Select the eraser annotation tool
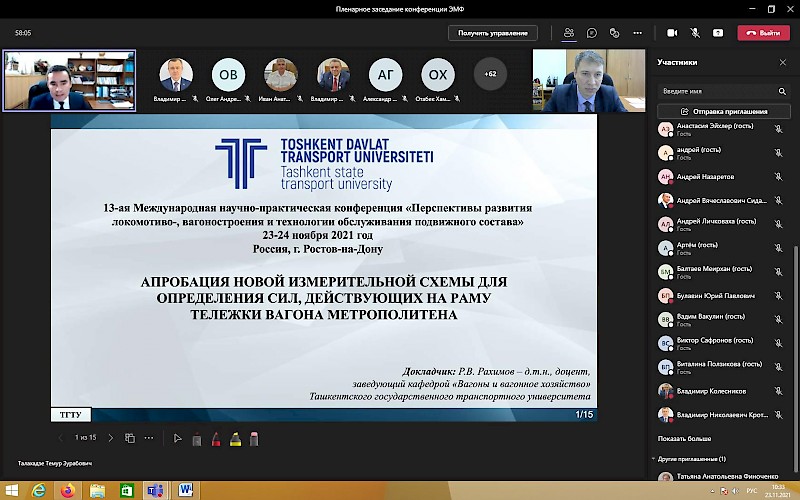The width and height of the screenshot is (800, 500). [254, 438]
